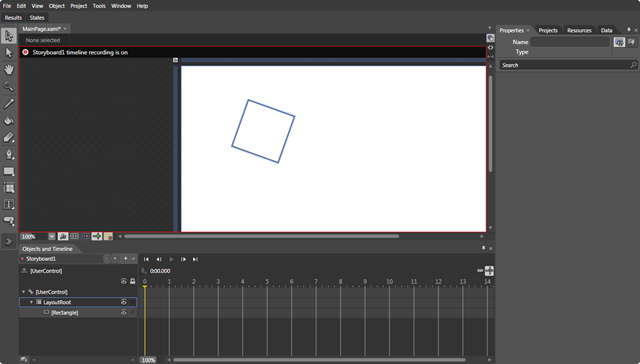The height and width of the screenshot is (364, 640).
Task: Collapse the UserControl tree node
Action: (23, 292)
